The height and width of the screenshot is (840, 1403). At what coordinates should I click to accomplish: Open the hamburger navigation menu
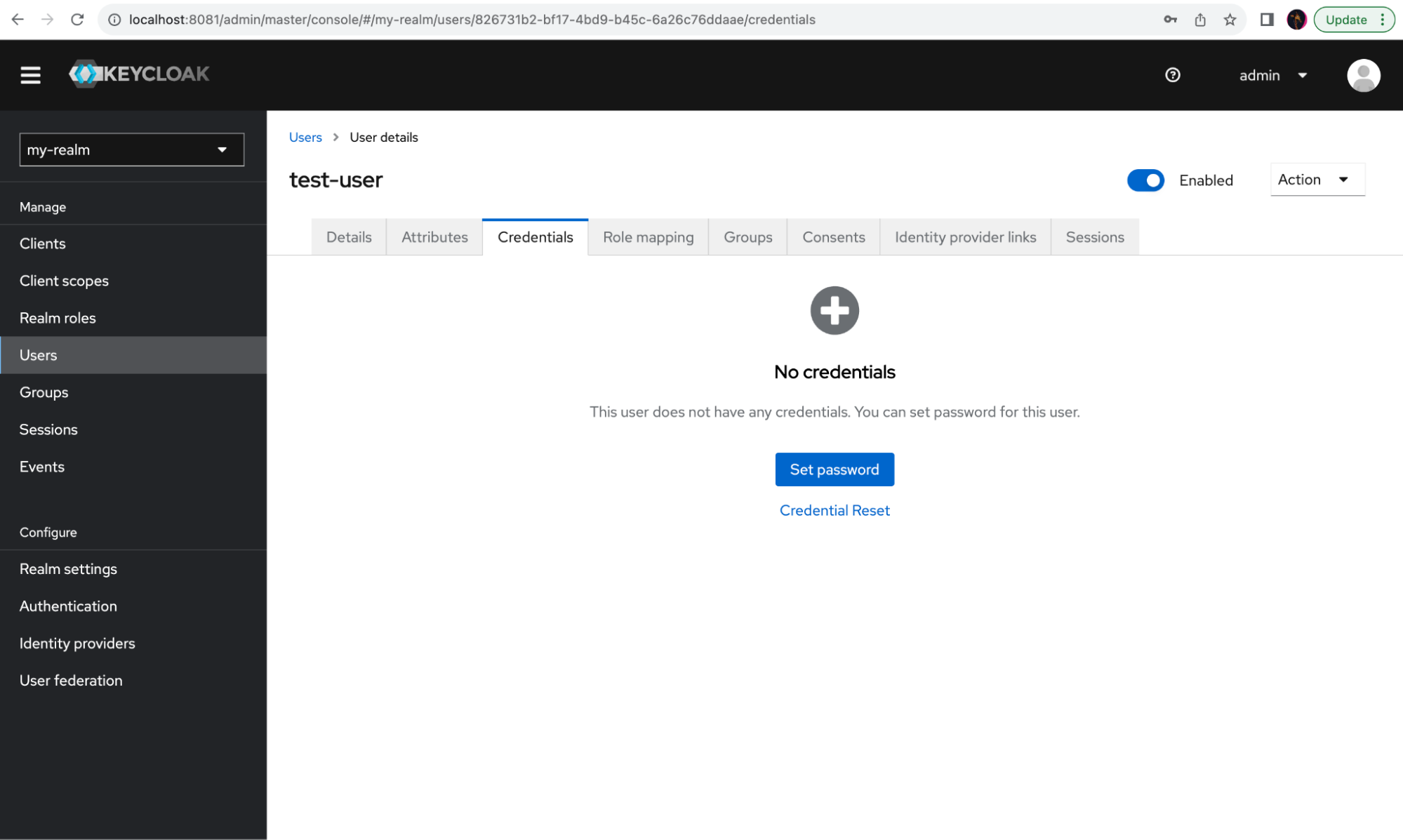point(30,74)
